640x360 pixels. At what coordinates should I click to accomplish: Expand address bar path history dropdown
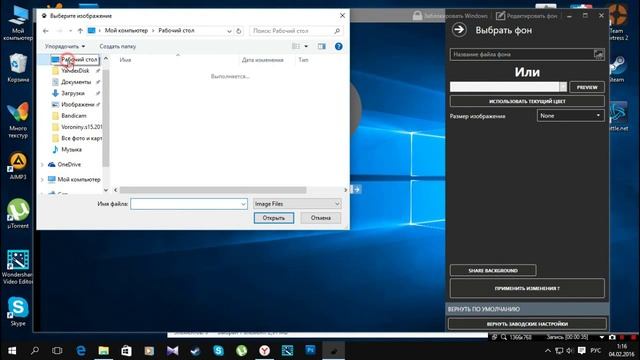[x=229, y=31]
